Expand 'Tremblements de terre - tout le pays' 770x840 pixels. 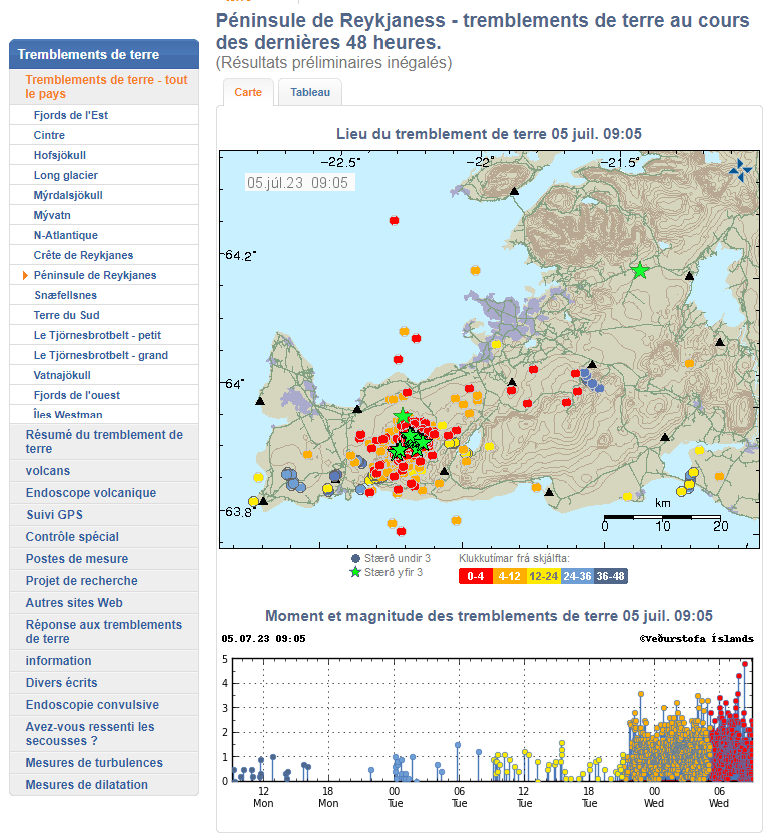pos(106,87)
